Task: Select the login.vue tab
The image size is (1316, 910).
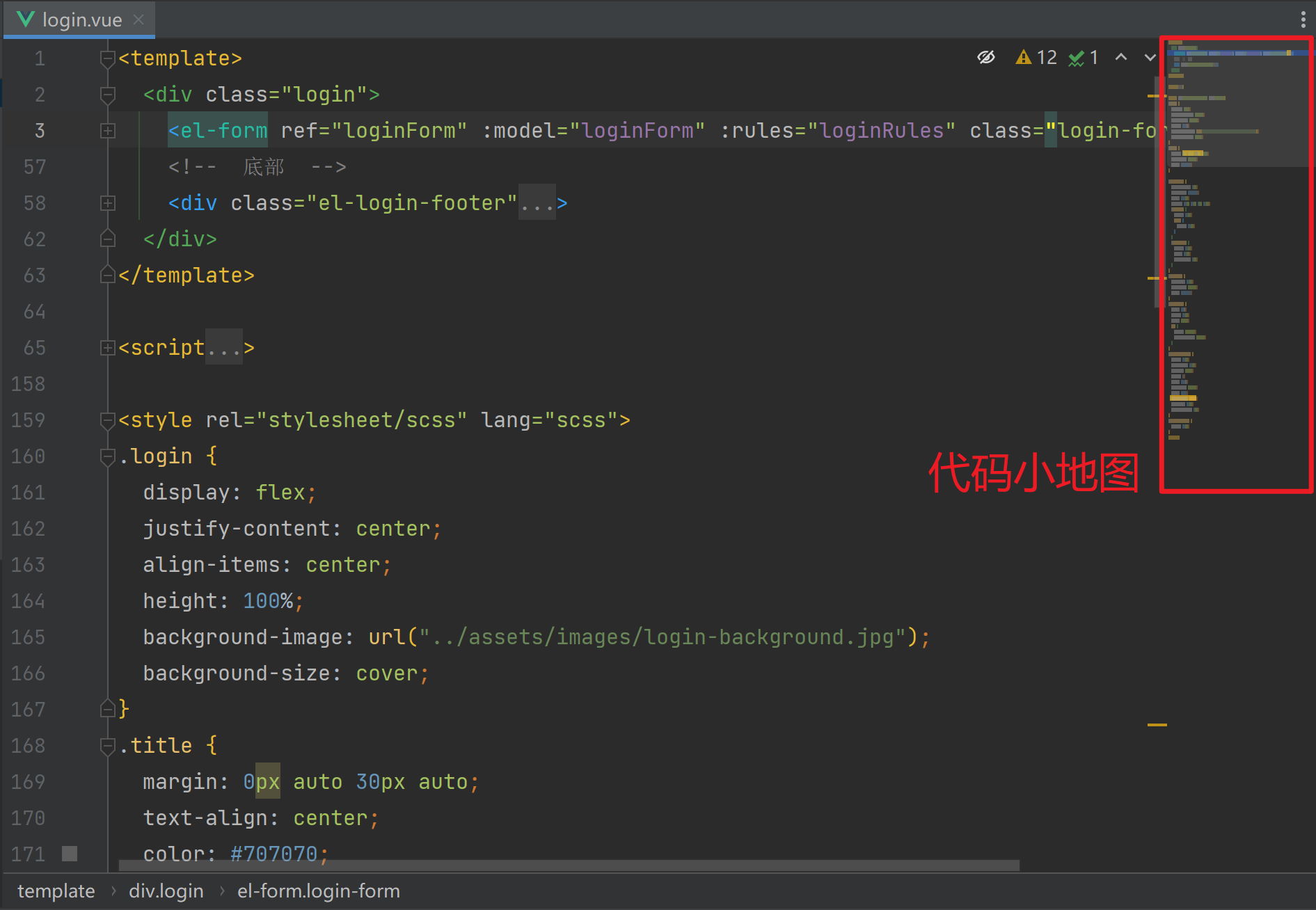Action: (x=81, y=19)
